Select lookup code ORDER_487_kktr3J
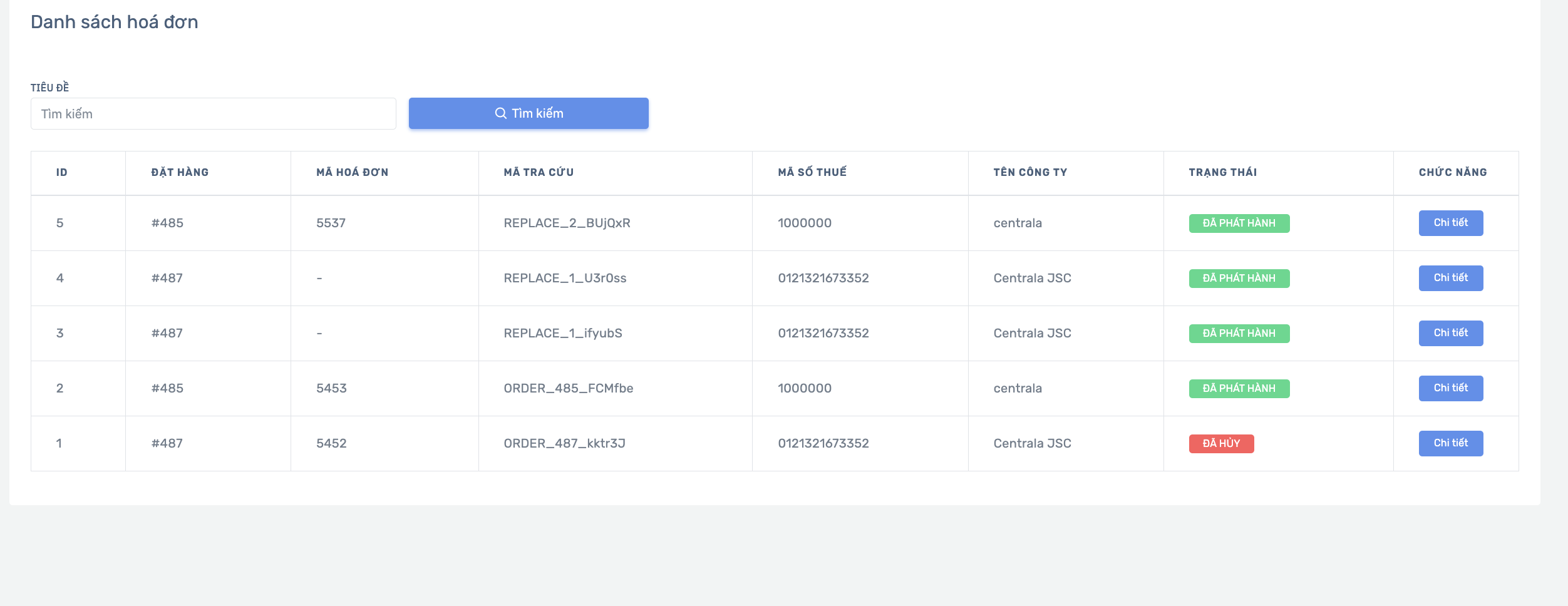Screen dimensions: 1568x606 (x=564, y=443)
